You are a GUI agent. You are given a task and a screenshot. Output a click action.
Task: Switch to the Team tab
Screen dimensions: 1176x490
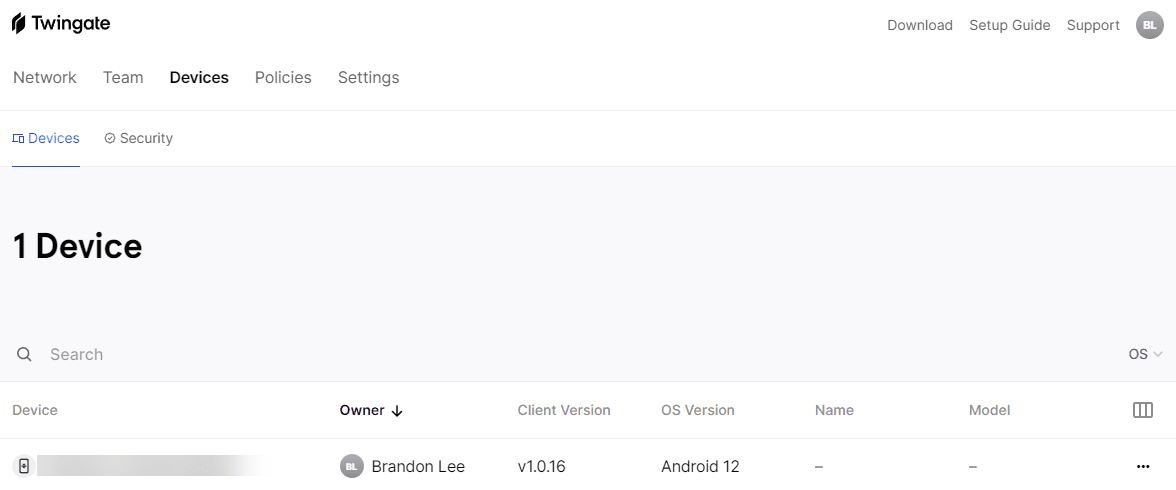(x=123, y=77)
